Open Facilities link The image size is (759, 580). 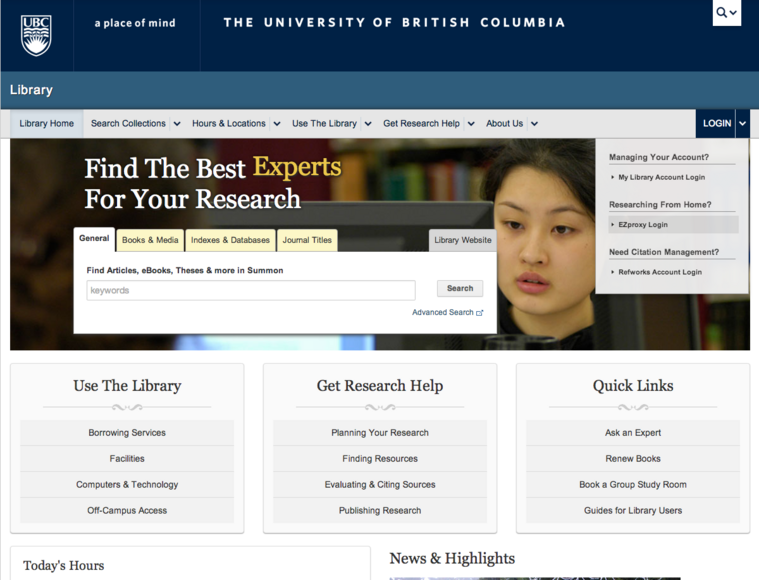[x=127, y=458]
